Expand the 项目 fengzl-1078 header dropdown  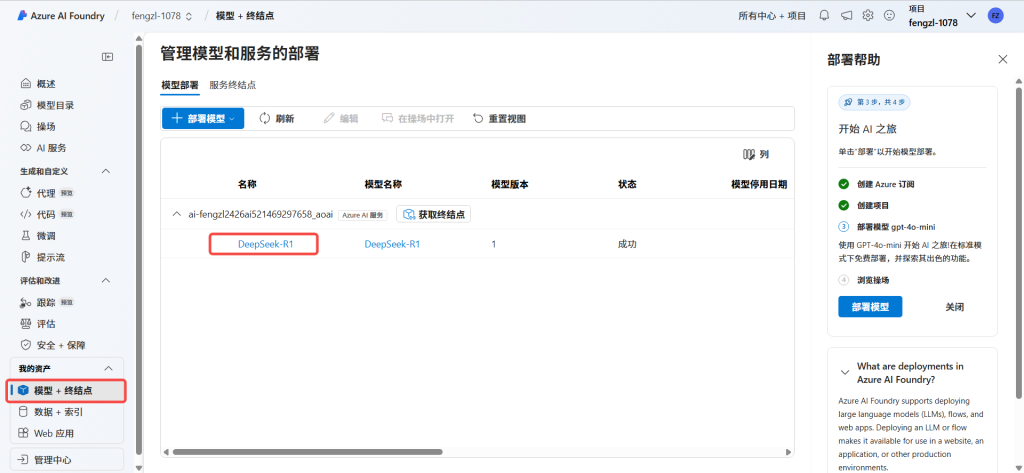(970, 16)
